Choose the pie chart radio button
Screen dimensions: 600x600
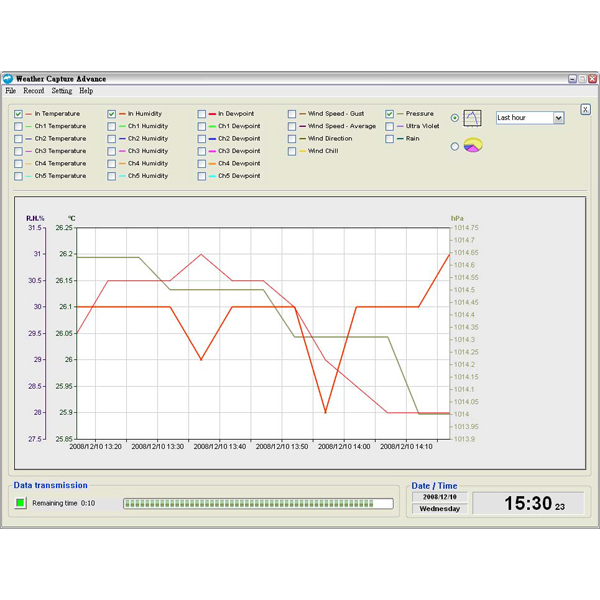tap(455, 146)
